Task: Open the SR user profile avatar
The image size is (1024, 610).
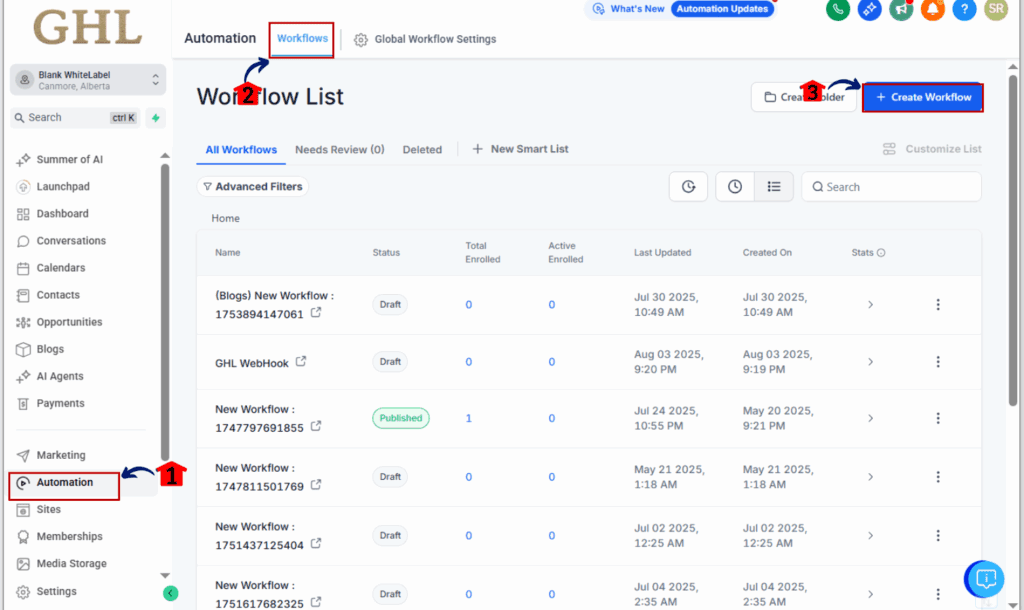Action: (x=996, y=9)
